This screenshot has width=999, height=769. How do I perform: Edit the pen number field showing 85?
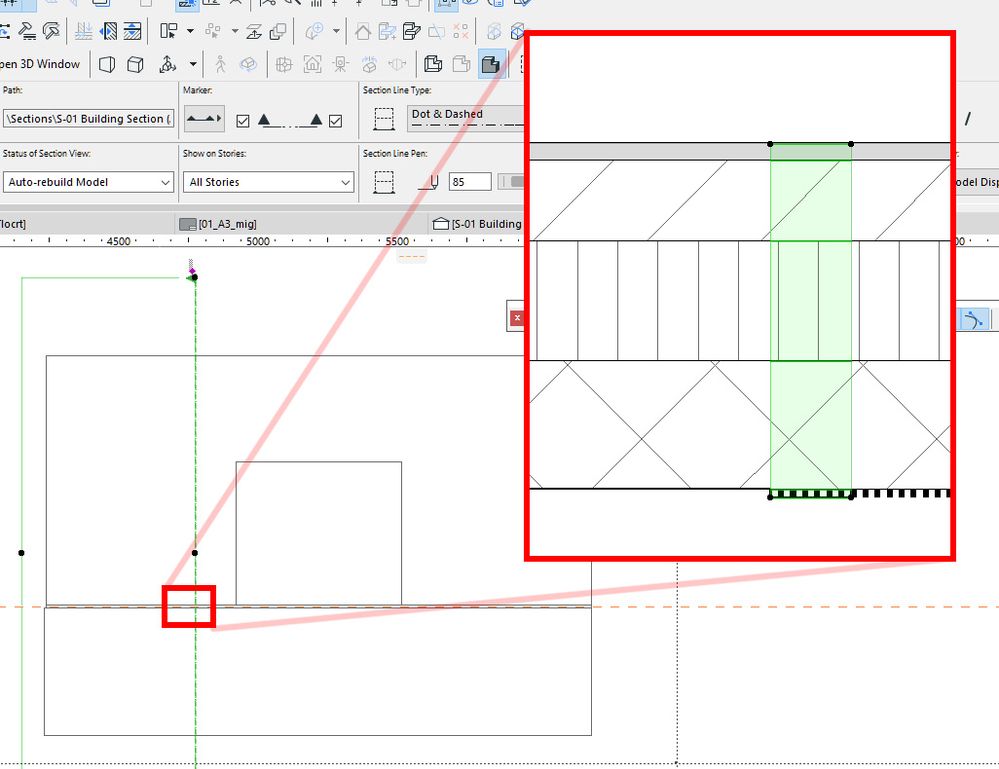470,182
